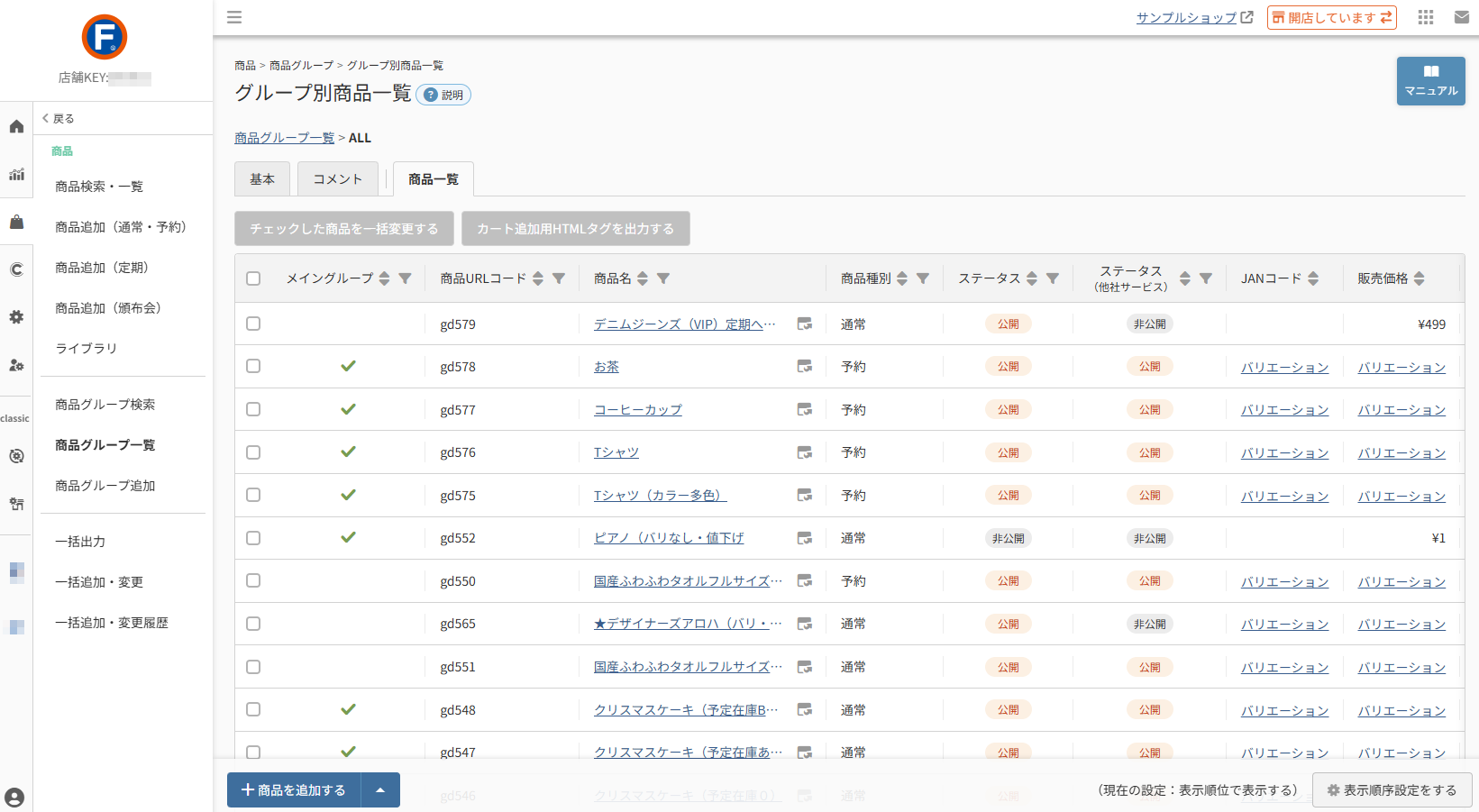Image resolution: width=1479 pixels, height=812 pixels.
Task: Check the gd578 row checkbox
Action: [253, 366]
